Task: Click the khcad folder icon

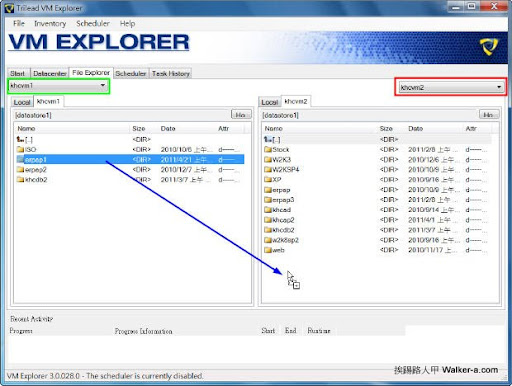Action: coord(268,210)
